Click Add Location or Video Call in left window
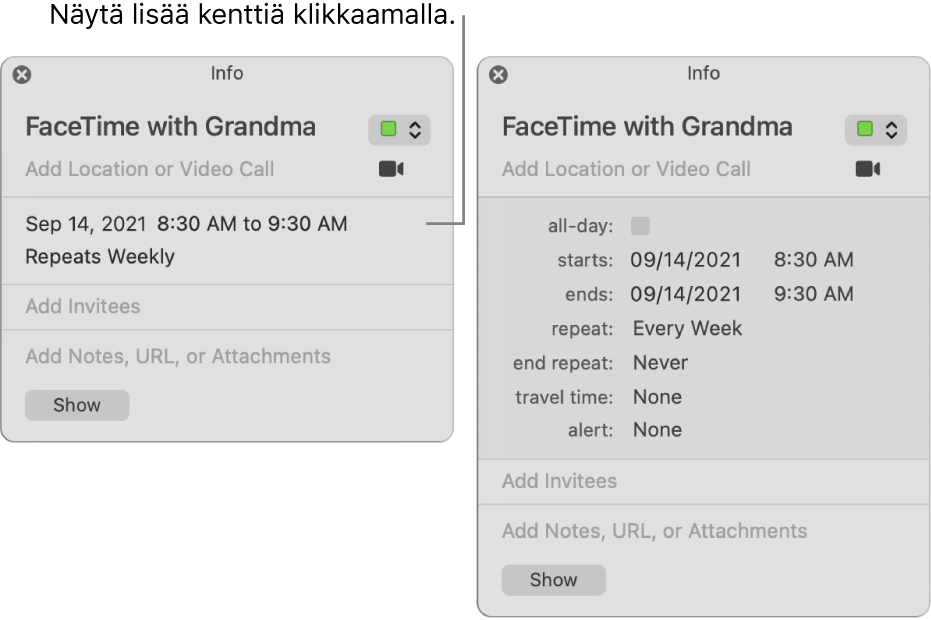Viewport: 931px width, 620px height. (150, 169)
